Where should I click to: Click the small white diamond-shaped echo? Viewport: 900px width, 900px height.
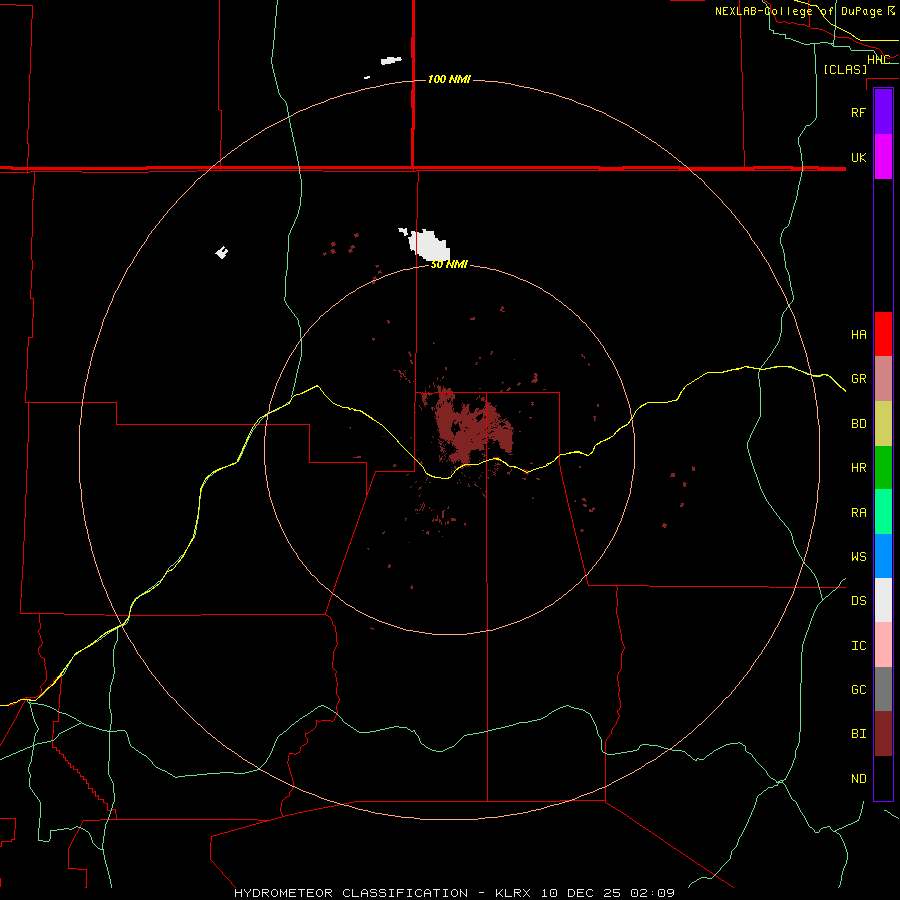pos(222,253)
